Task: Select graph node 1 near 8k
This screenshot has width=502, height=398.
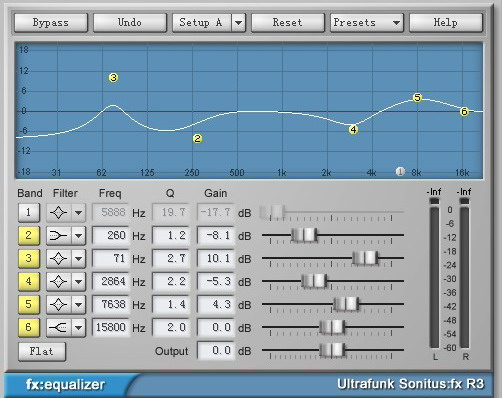Action: (x=400, y=172)
